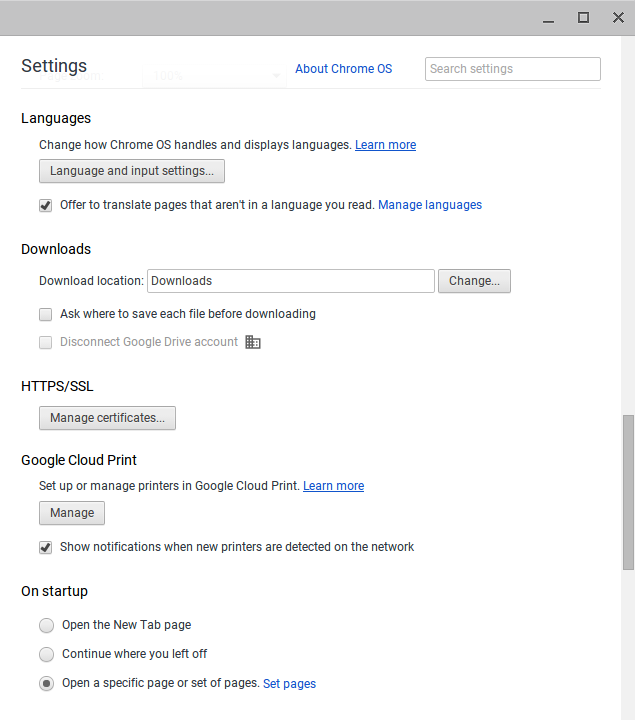Open About Chrome OS page
This screenshot has width=635, height=720.
(x=343, y=69)
